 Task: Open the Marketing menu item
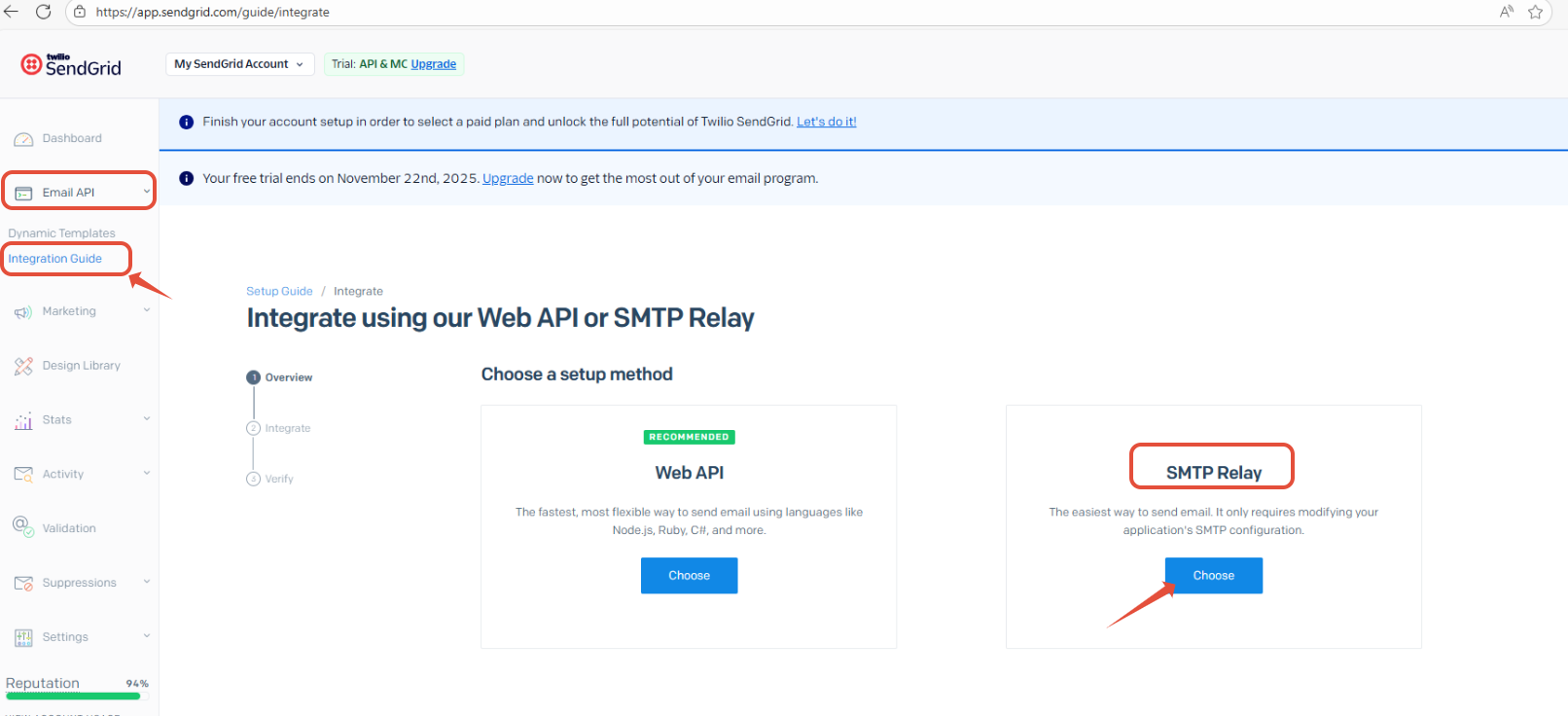(69, 311)
